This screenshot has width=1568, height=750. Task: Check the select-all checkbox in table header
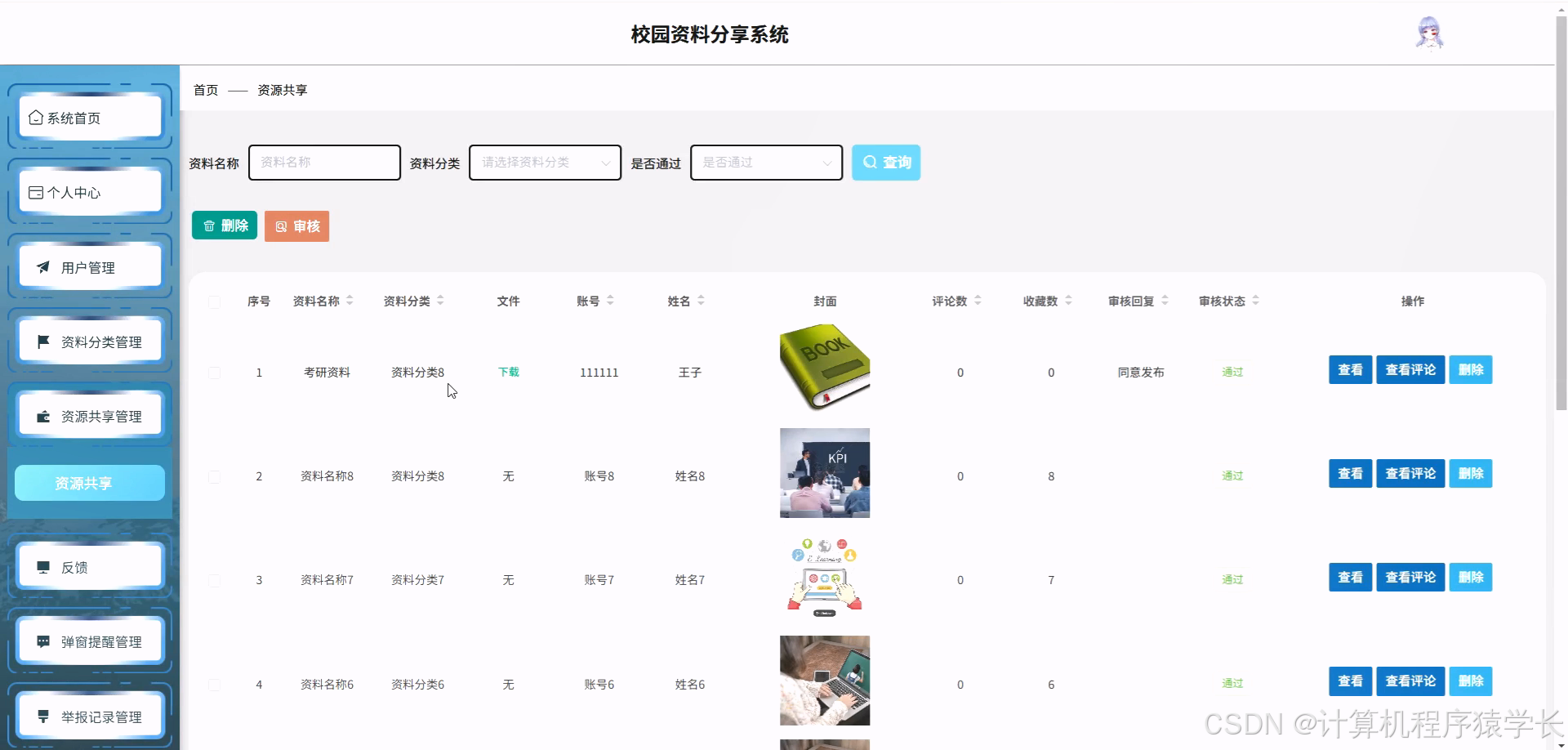pyautogui.click(x=215, y=301)
